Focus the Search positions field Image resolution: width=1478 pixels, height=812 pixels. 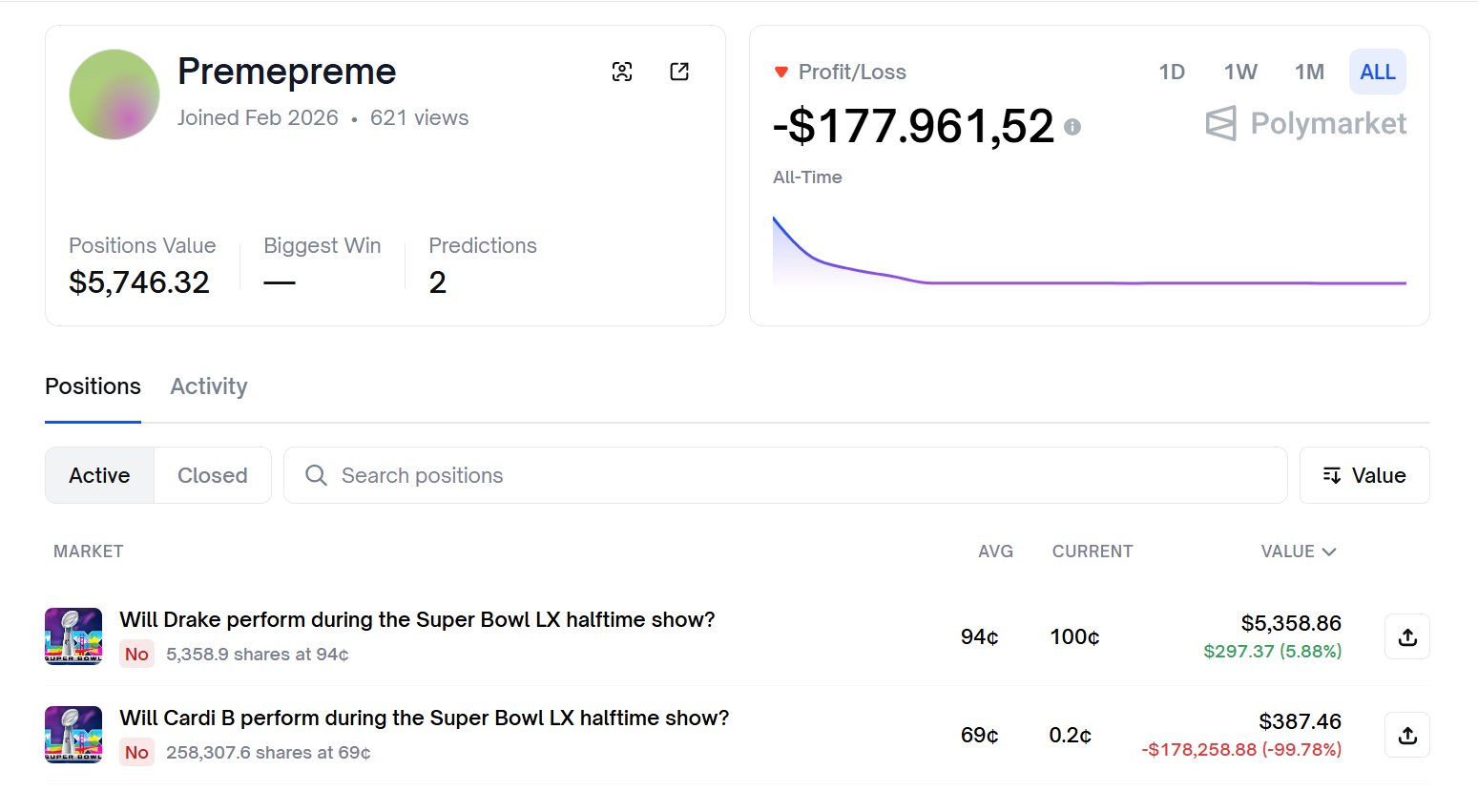[785, 475]
